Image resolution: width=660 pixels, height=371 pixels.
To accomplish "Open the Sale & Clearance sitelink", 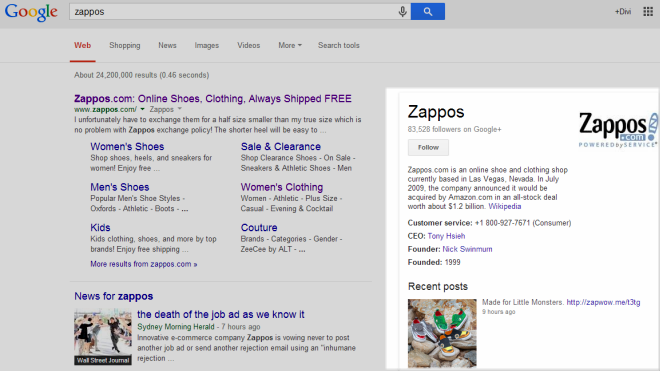I will [281, 147].
